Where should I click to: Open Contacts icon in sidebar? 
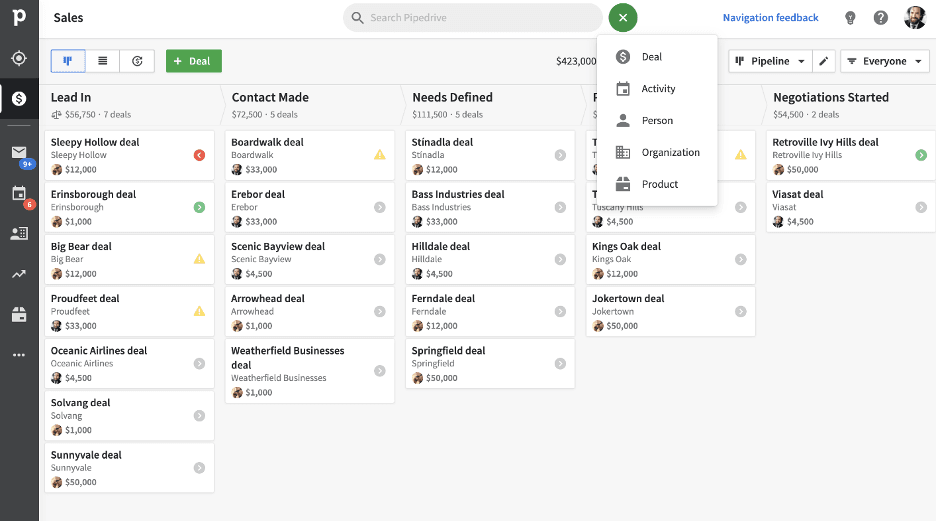coord(19,233)
